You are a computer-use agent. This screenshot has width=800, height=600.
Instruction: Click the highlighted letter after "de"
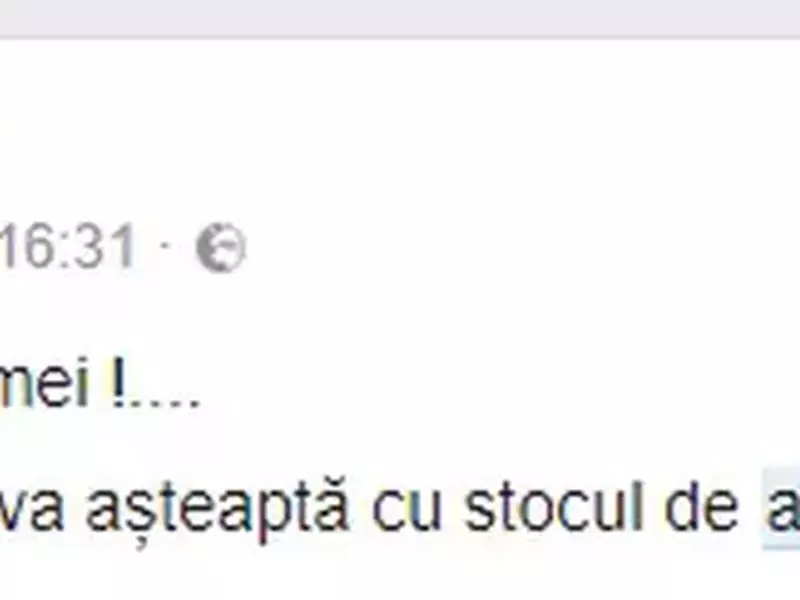[x=782, y=508]
